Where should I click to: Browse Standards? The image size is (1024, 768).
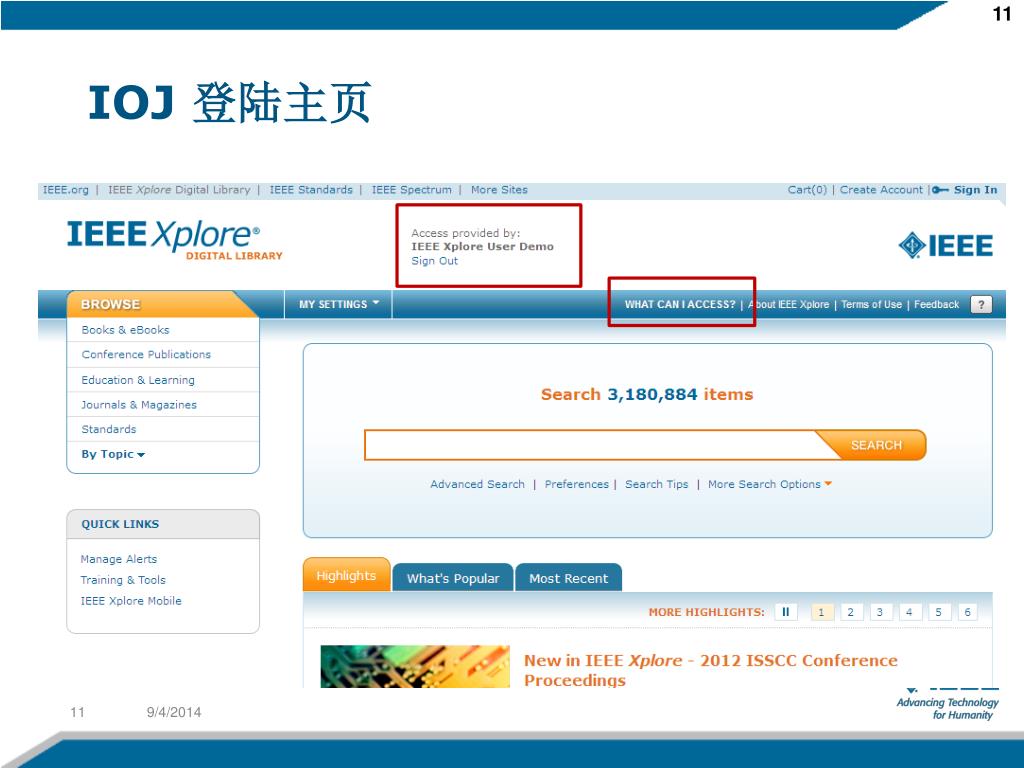point(109,429)
